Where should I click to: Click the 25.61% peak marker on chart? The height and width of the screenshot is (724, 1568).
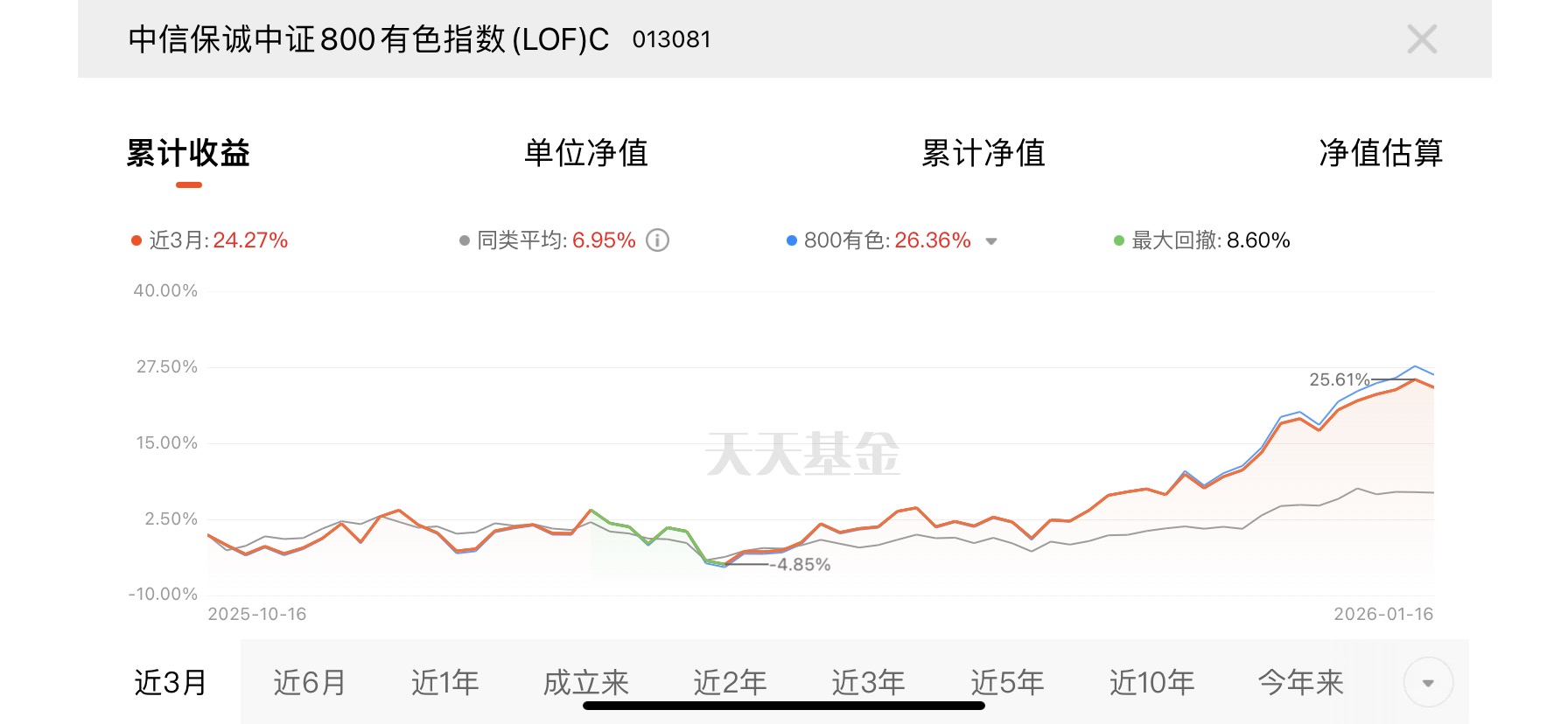[1339, 379]
